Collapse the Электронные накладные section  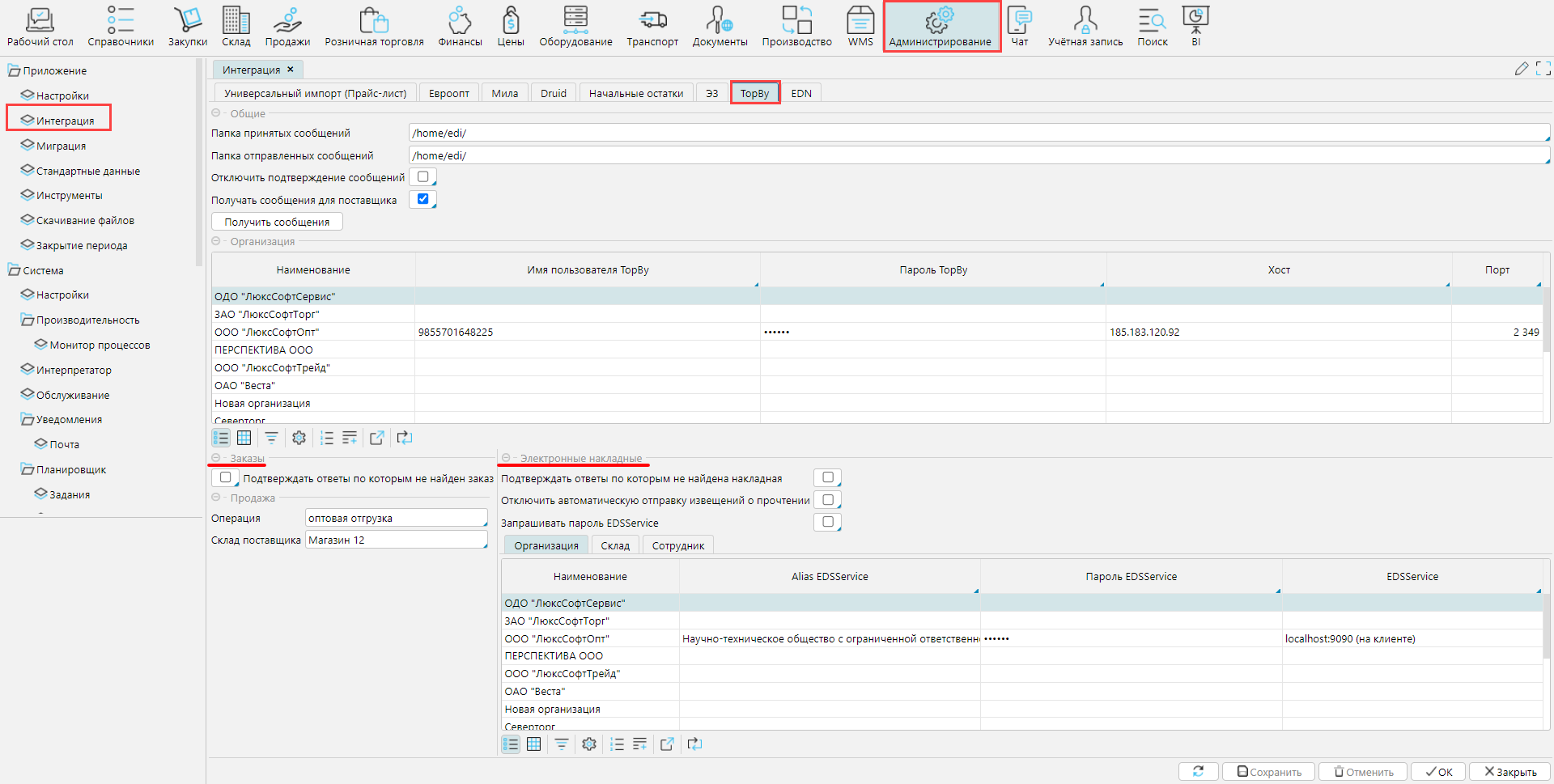pyautogui.click(x=506, y=458)
